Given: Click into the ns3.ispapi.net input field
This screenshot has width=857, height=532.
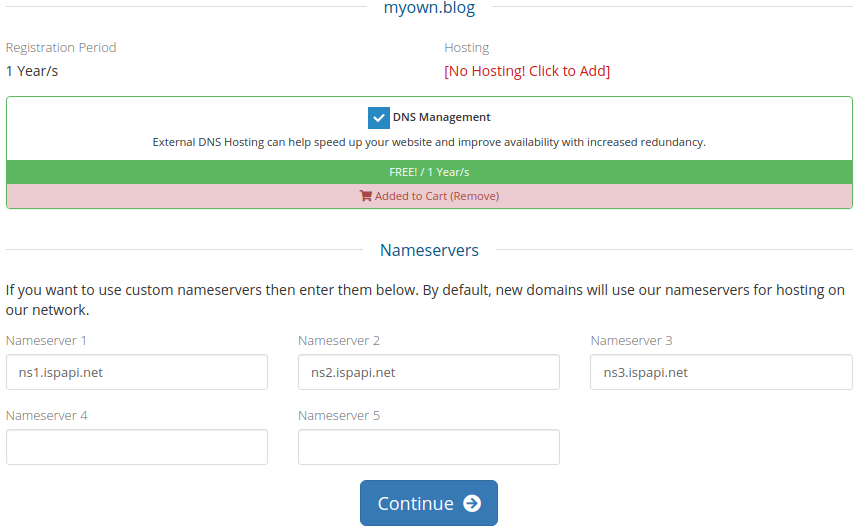Looking at the screenshot, I should pos(721,372).
